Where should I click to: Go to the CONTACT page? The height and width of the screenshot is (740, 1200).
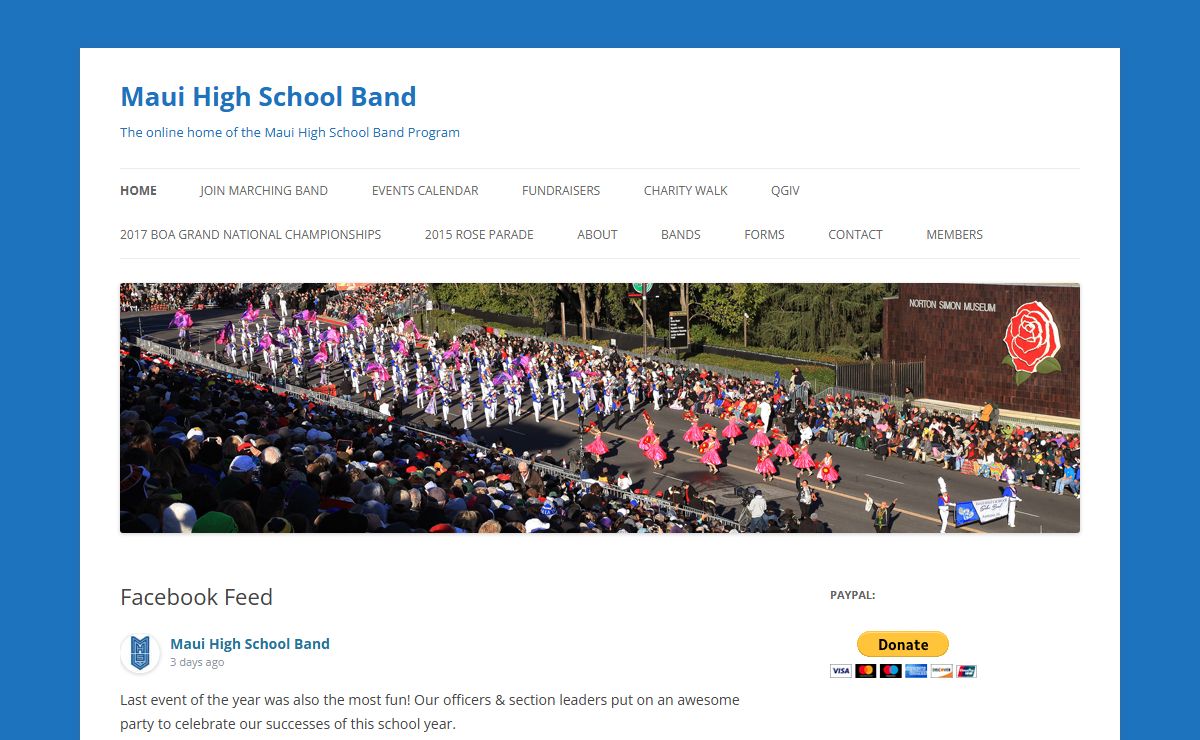(855, 234)
